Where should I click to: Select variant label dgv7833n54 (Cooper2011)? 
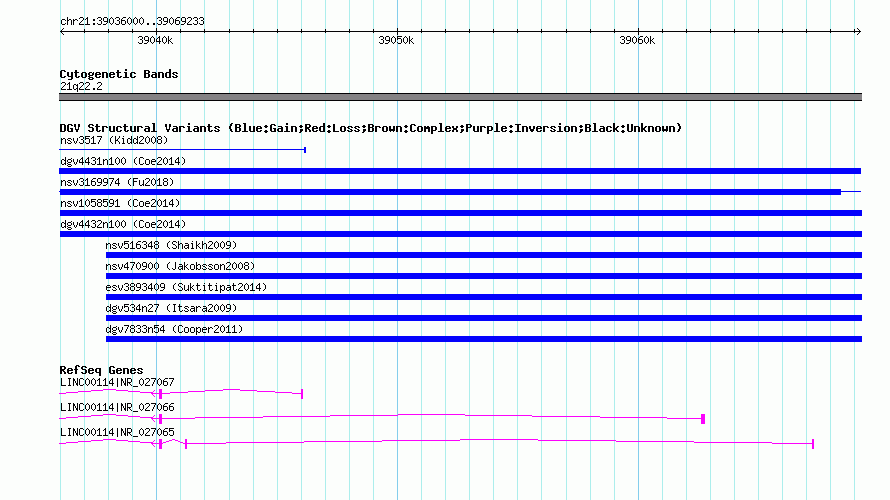click(x=174, y=329)
